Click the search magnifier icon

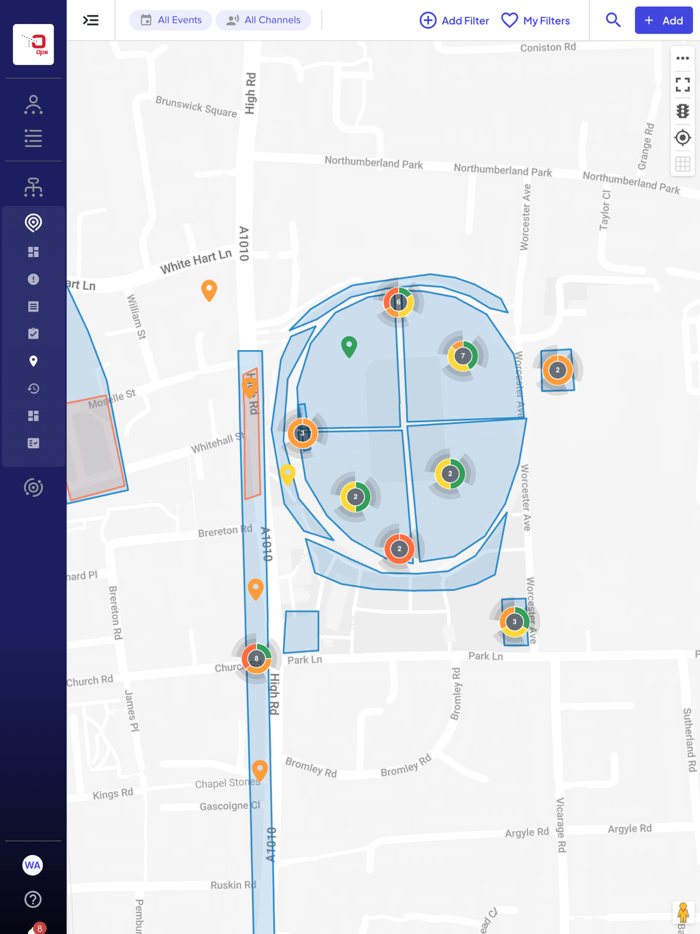[613, 20]
